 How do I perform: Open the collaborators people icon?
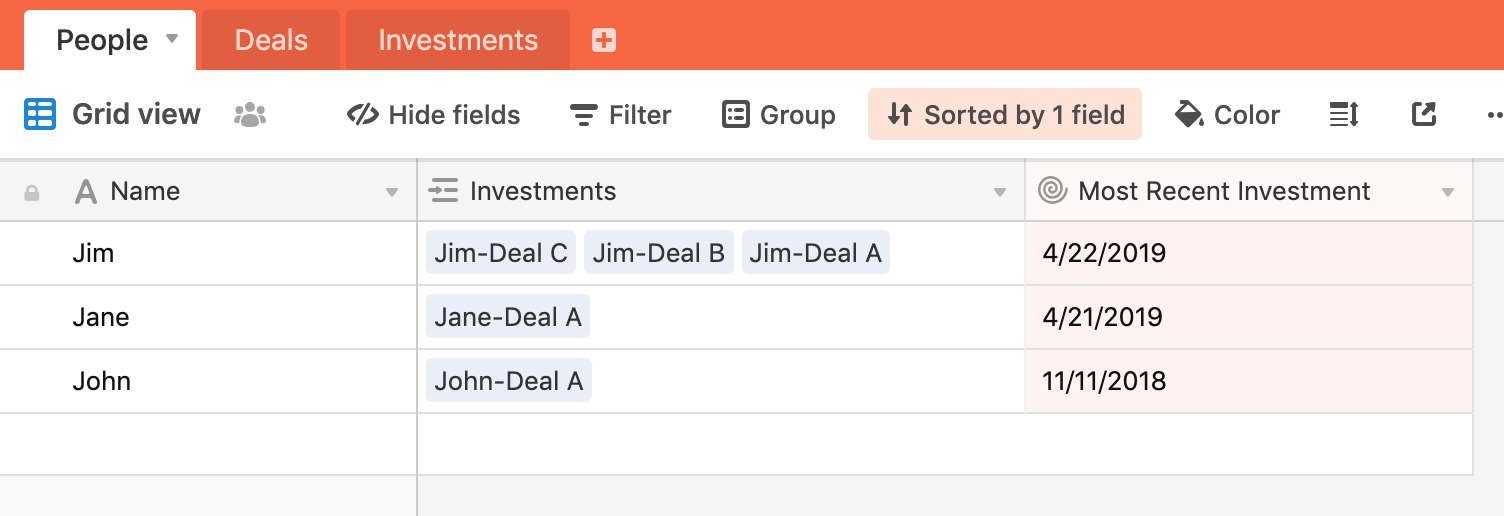250,115
